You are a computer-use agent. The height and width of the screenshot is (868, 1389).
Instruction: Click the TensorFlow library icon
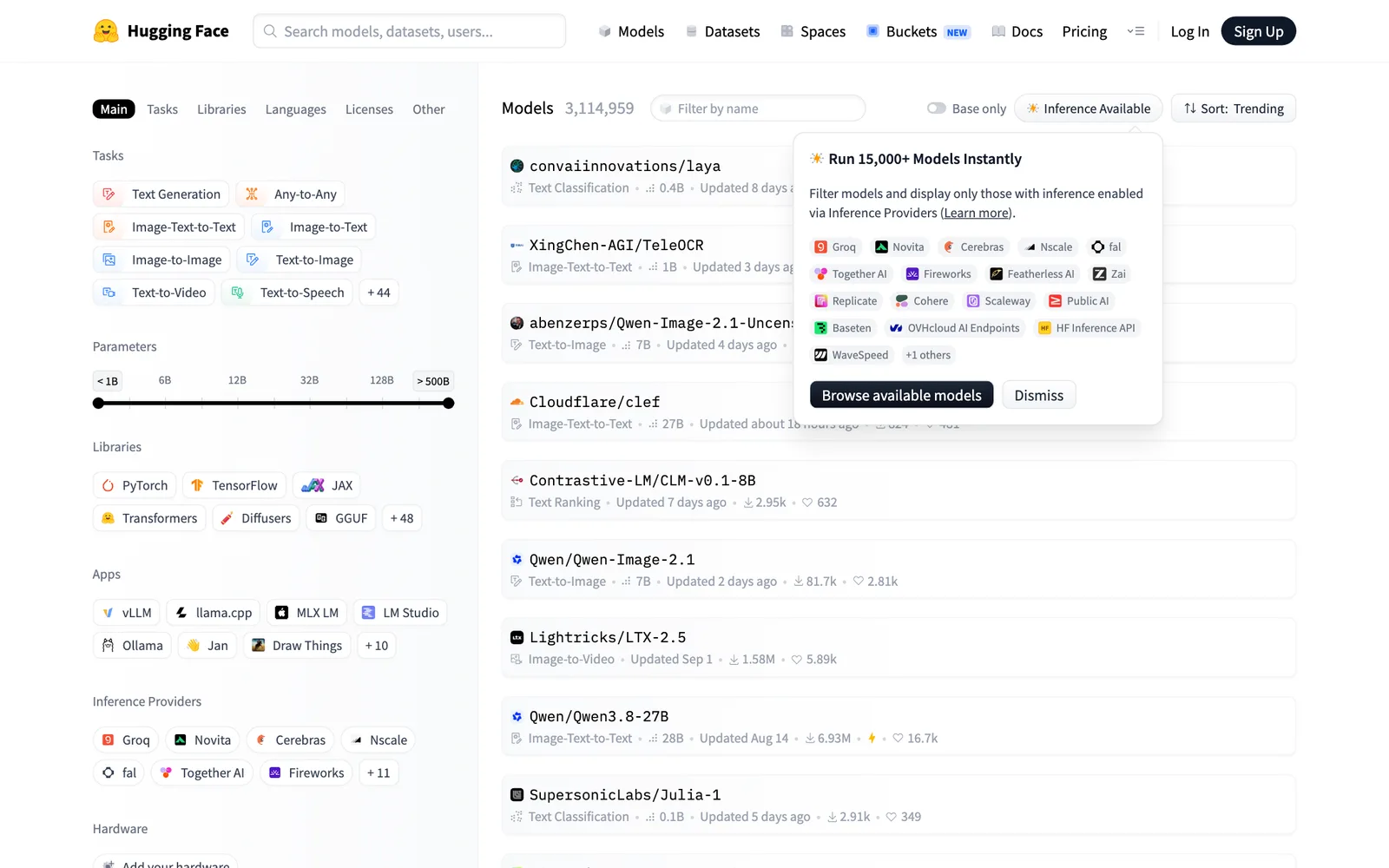[x=197, y=485]
